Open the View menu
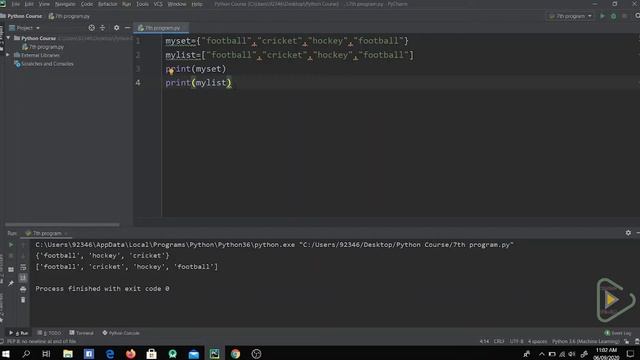This screenshot has width=640, height=360. pyautogui.click(x=44, y=4)
